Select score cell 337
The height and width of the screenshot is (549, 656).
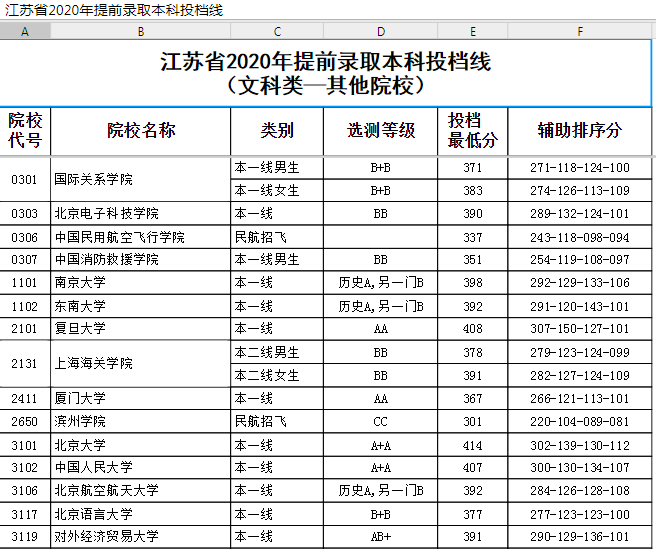473,237
